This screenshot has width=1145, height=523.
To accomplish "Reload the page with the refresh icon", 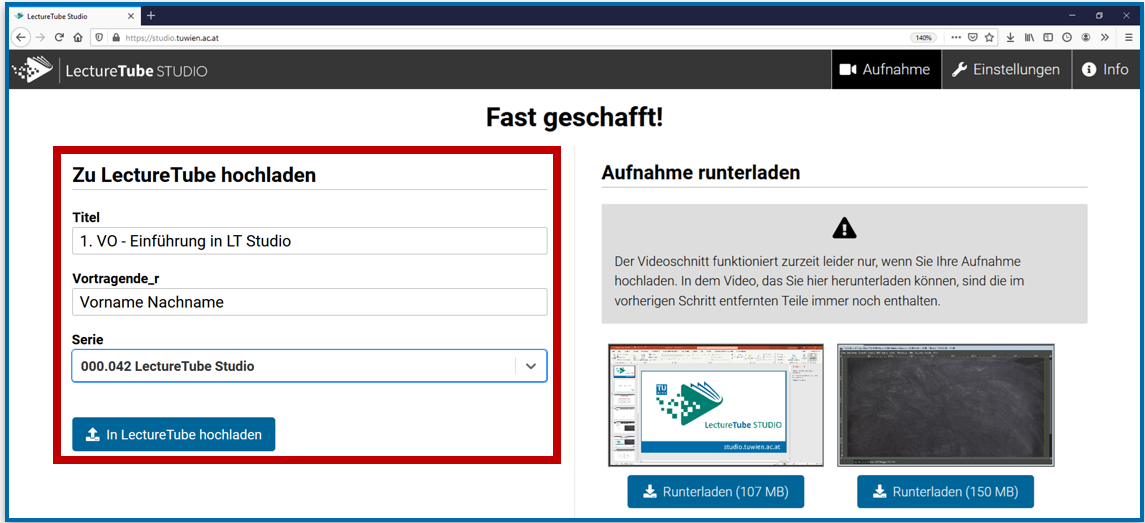I will (59, 38).
